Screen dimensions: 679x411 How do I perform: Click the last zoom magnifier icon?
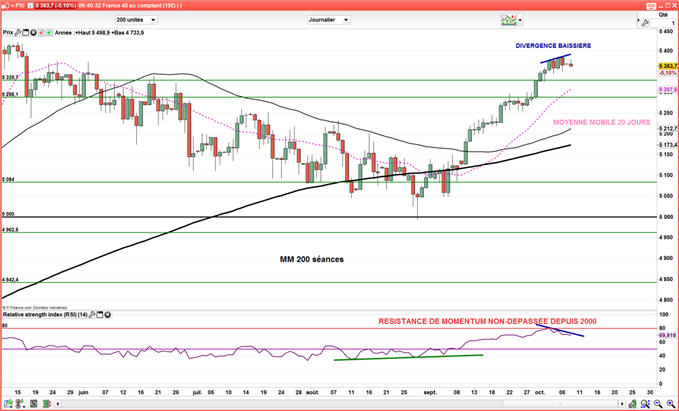coord(670,404)
